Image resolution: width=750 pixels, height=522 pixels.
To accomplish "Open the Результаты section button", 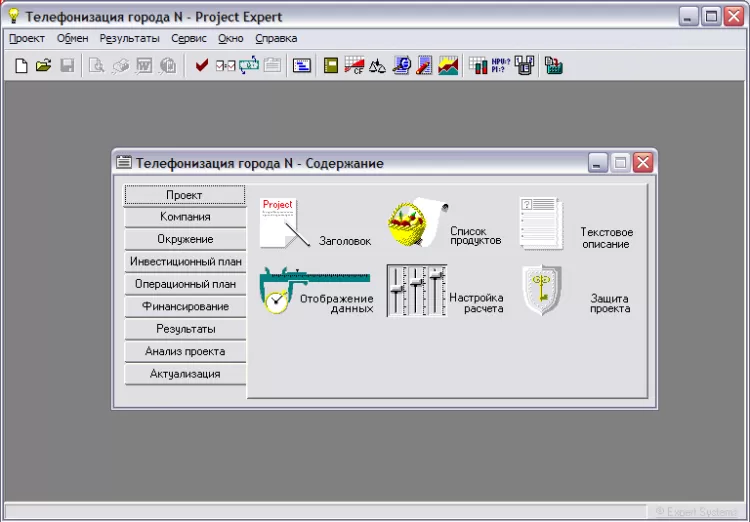I will (185, 329).
